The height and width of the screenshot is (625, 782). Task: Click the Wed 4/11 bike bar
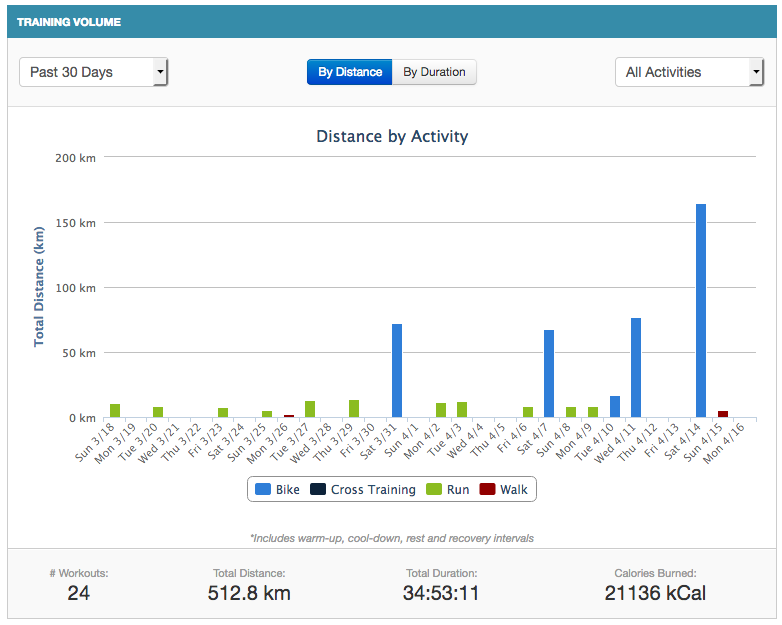coord(636,367)
